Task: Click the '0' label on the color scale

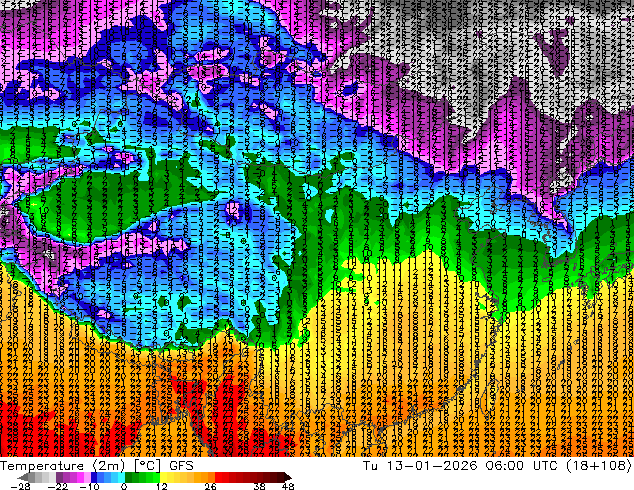Action: pyautogui.click(x=124, y=486)
